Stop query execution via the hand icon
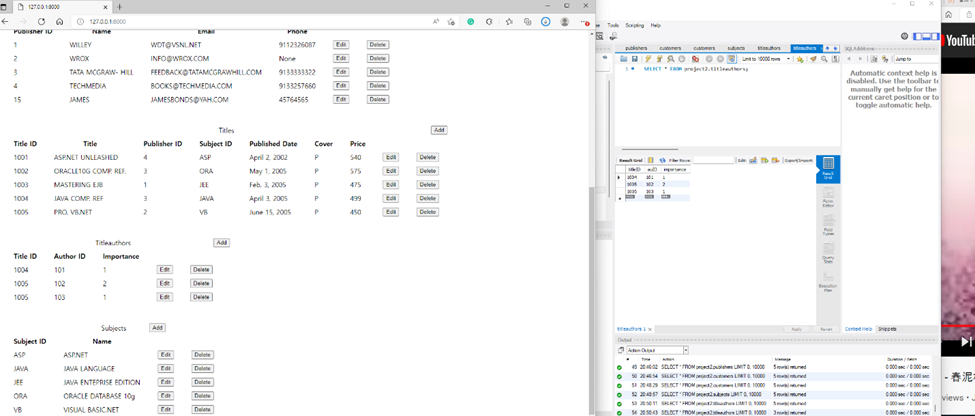The width and height of the screenshot is (975, 416). pyautogui.click(x=682, y=59)
